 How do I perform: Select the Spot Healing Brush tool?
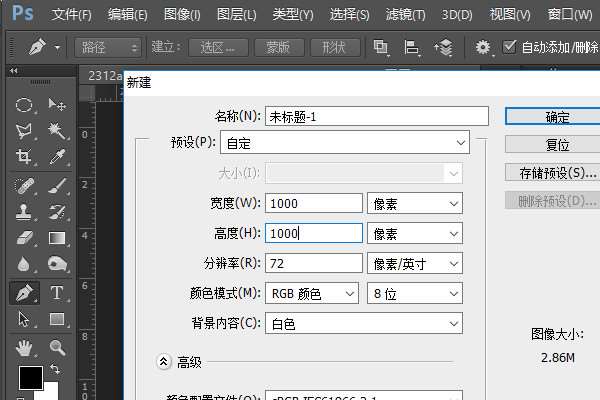pos(24,186)
